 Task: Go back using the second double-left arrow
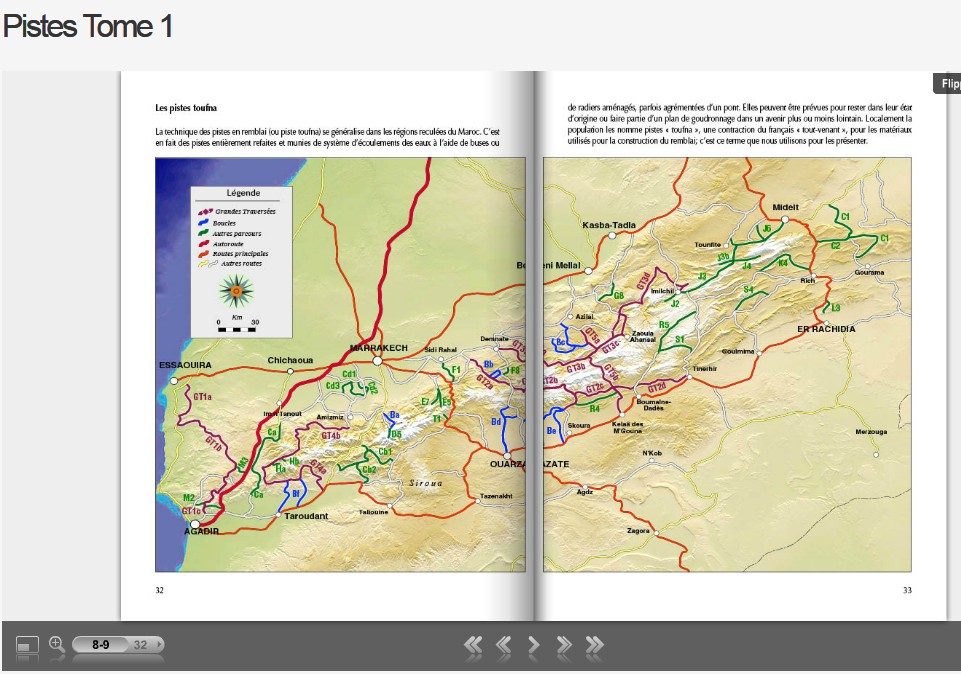(x=503, y=645)
